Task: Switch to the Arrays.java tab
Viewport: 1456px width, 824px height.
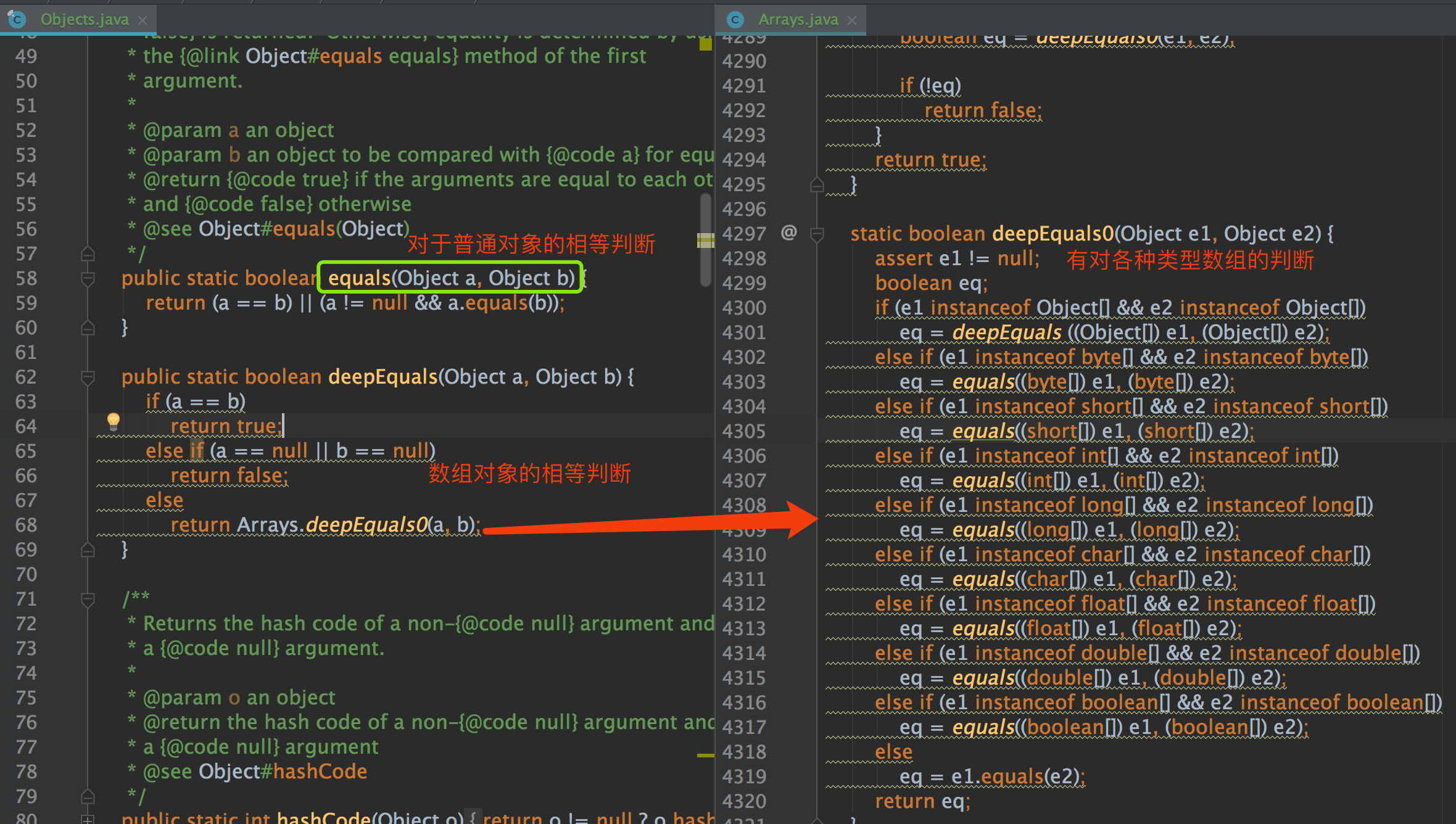Action: pyautogui.click(x=798, y=20)
